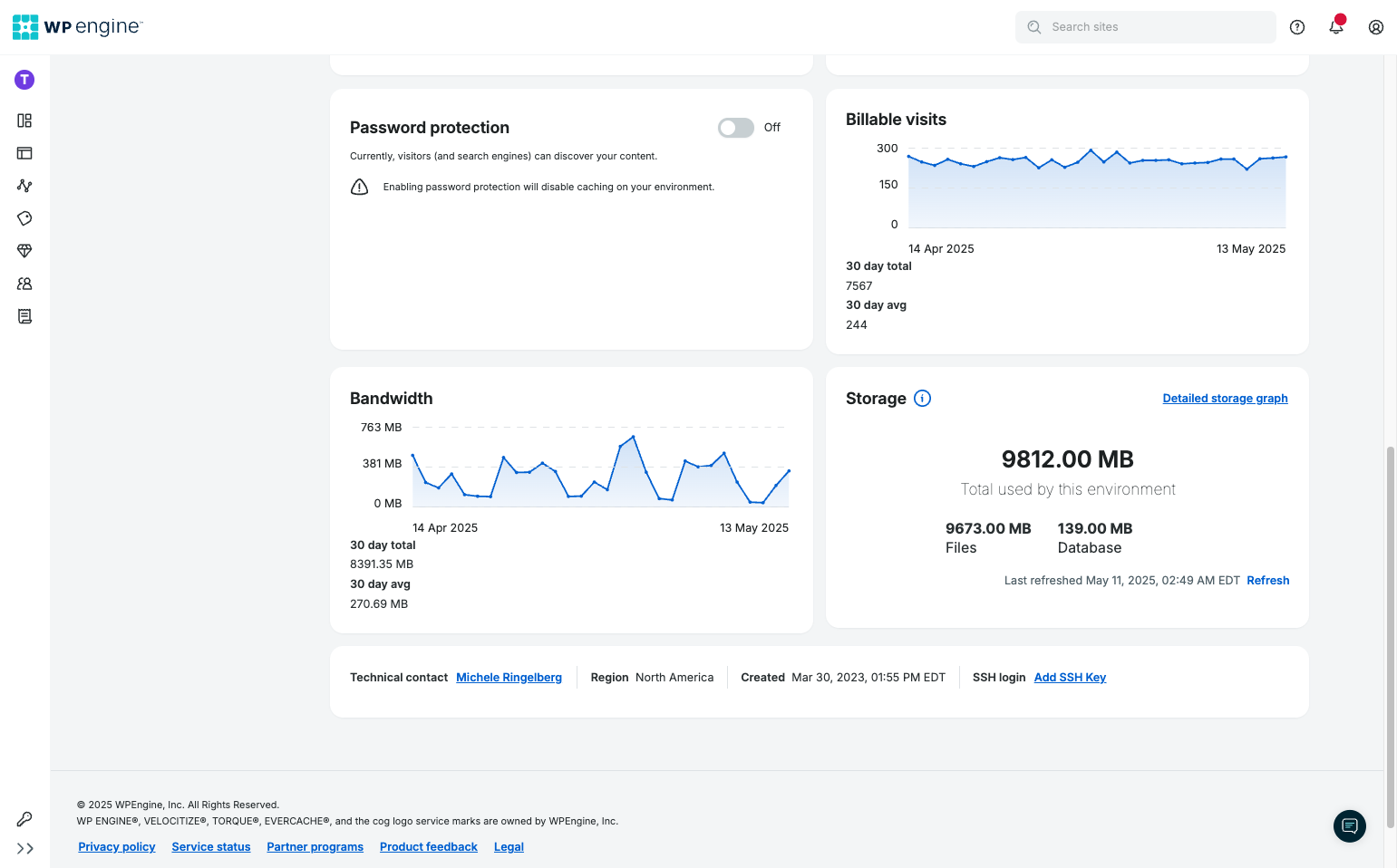1397x868 pixels.
Task: Open the Legal footer link
Action: (x=509, y=847)
